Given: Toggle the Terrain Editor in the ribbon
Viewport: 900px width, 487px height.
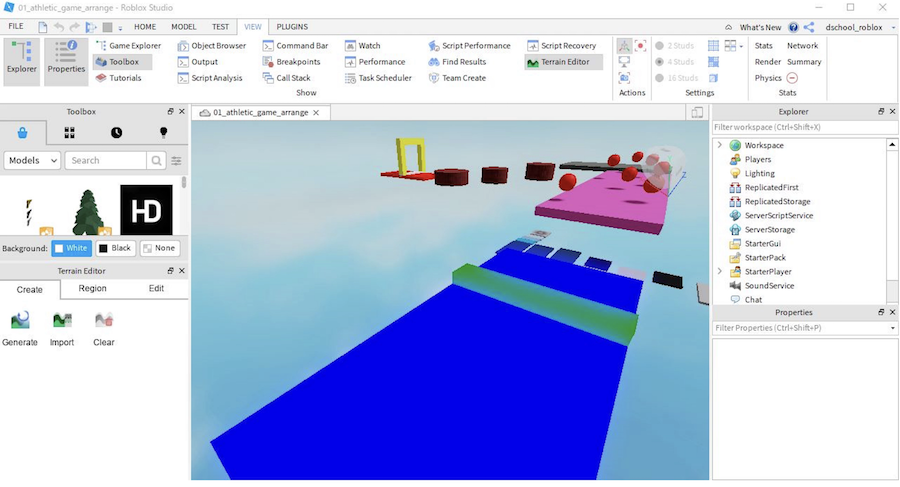Looking at the screenshot, I should coord(563,61).
